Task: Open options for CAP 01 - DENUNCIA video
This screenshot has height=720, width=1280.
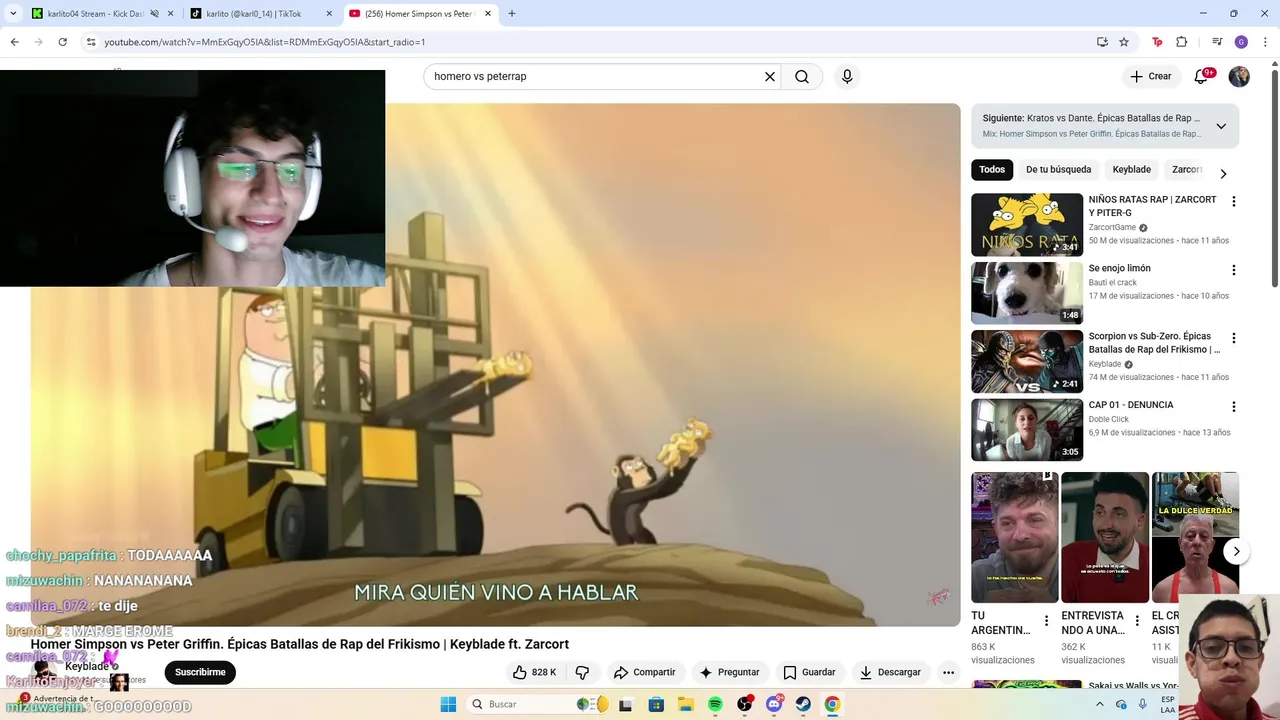Action: [x=1233, y=407]
